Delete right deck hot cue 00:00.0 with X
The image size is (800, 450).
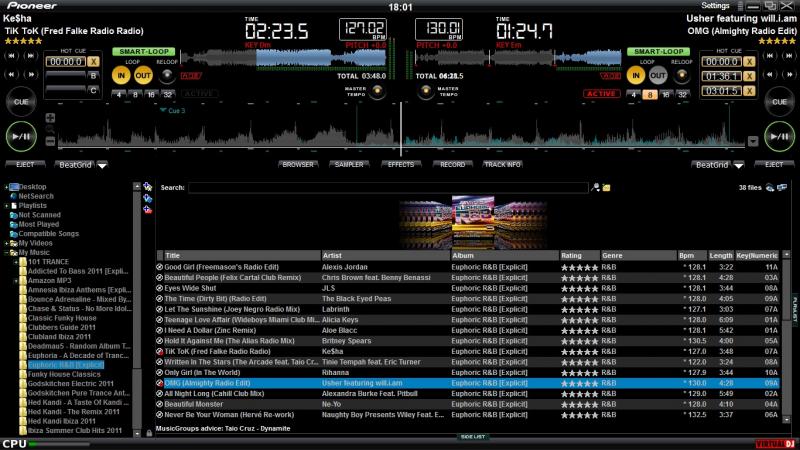[748, 62]
